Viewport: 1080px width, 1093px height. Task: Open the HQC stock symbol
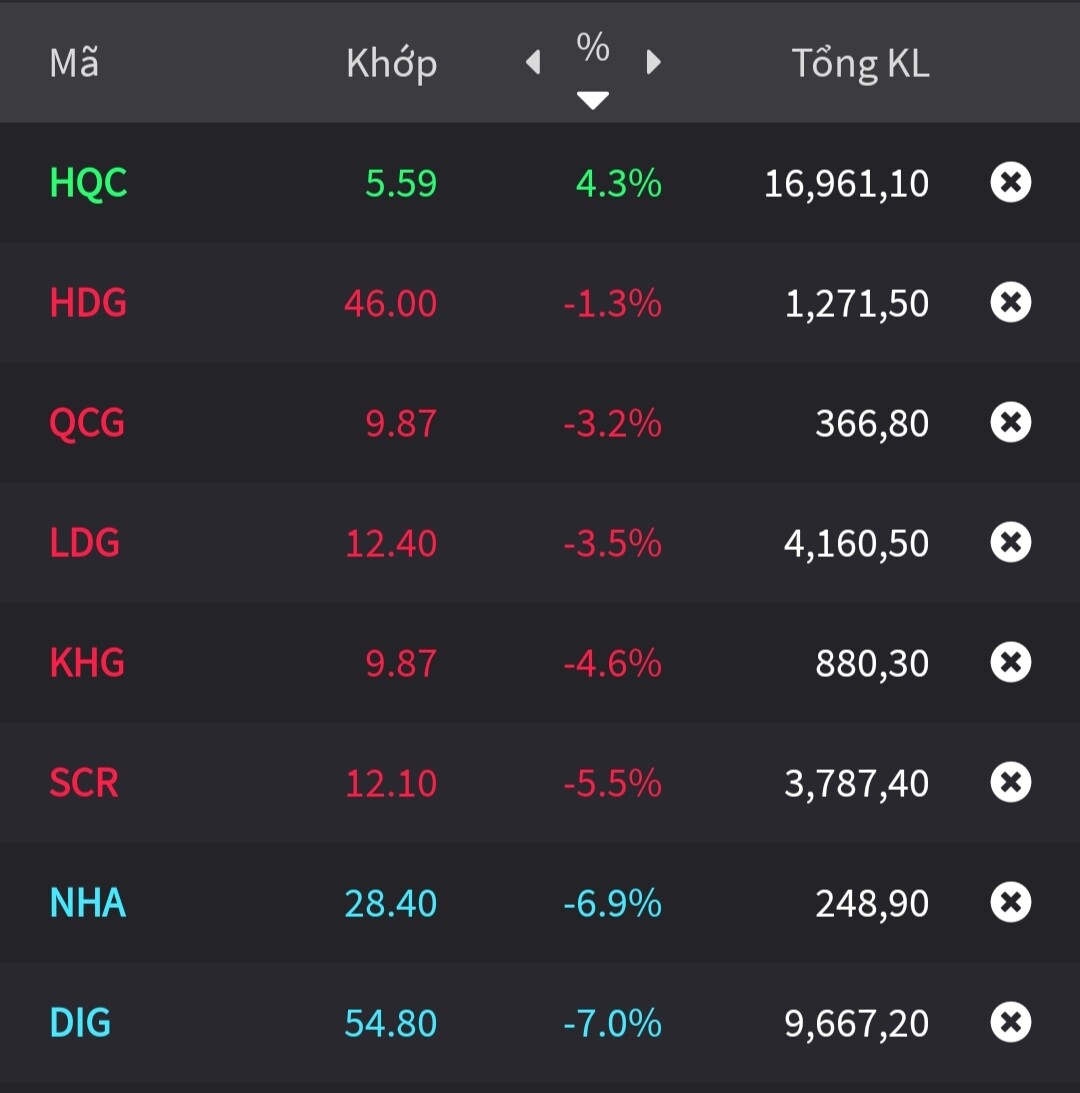(x=88, y=183)
